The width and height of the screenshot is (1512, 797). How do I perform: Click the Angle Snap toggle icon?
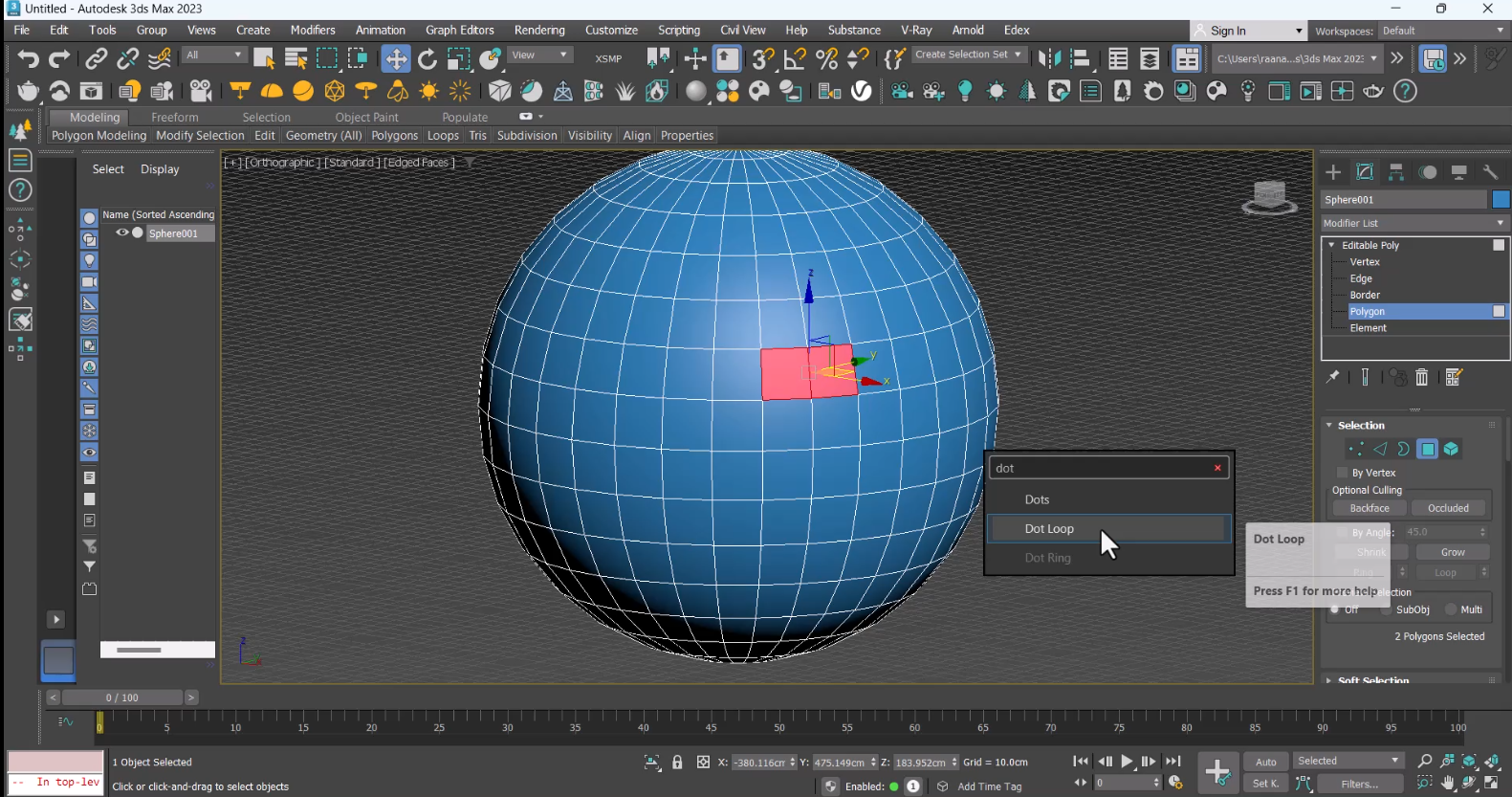coord(795,59)
